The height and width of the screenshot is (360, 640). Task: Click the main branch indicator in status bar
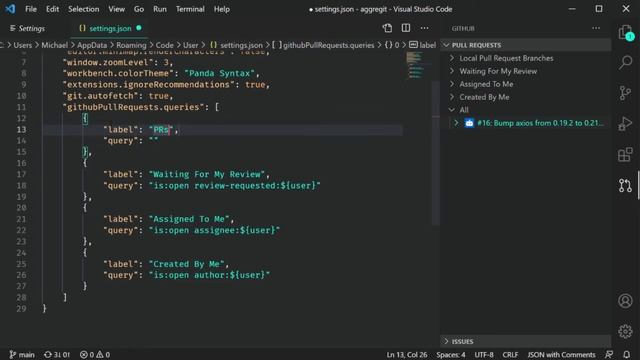coord(22,355)
